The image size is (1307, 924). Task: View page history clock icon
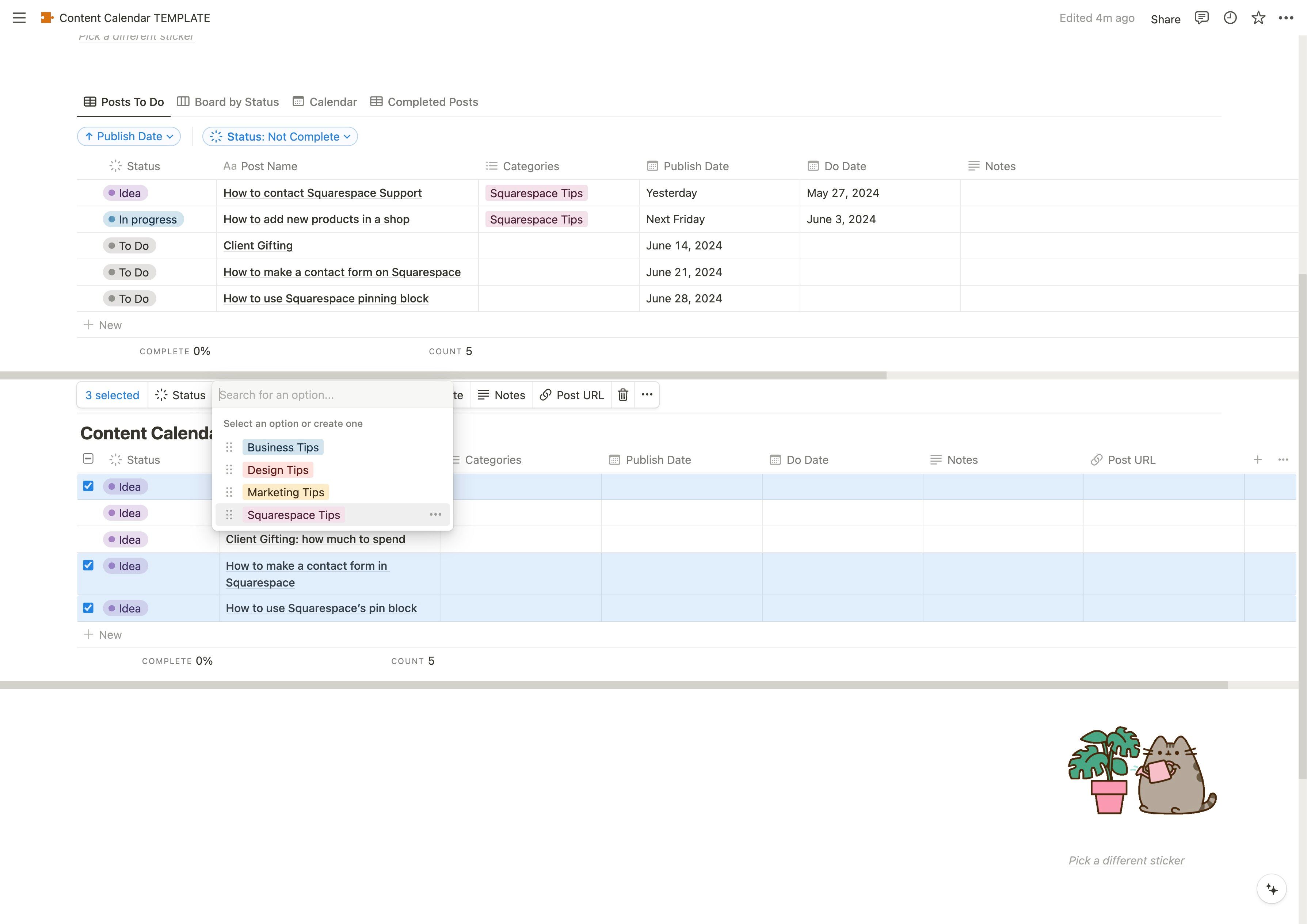point(1230,18)
